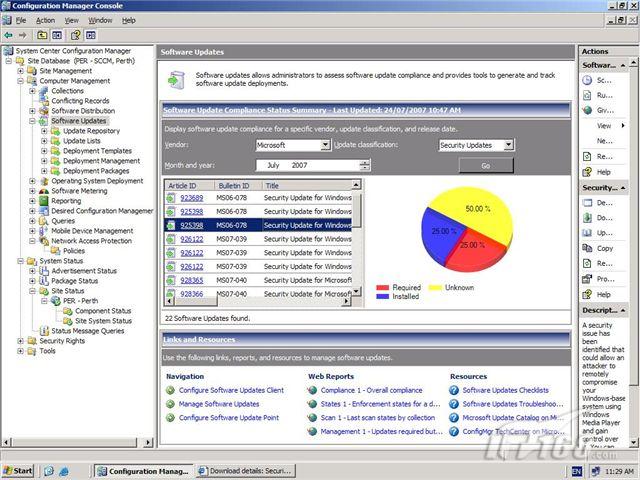
Task: Click the Download details taskbar button
Action: click(x=246, y=471)
